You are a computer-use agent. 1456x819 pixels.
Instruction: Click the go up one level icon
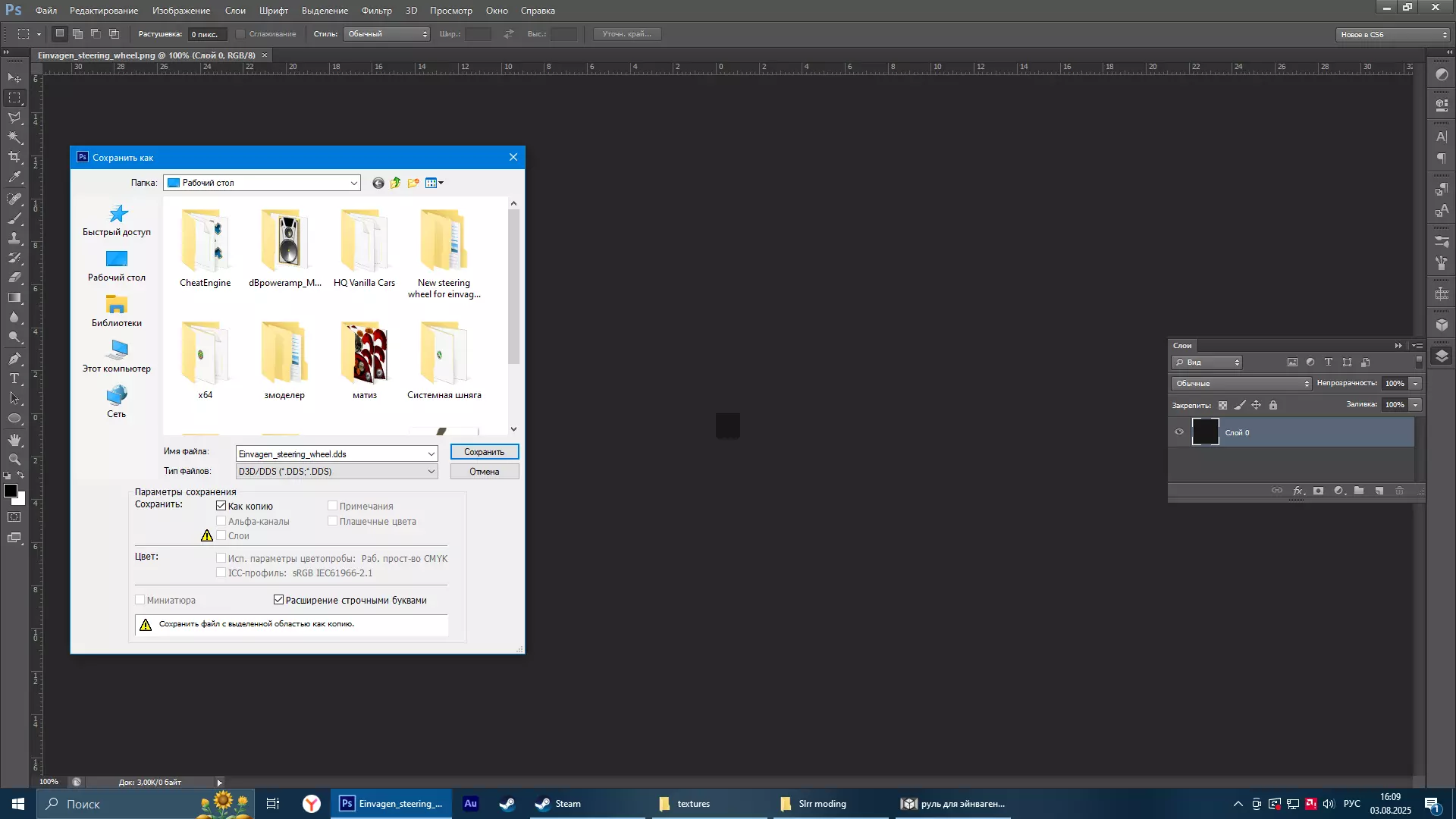(396, 183)
